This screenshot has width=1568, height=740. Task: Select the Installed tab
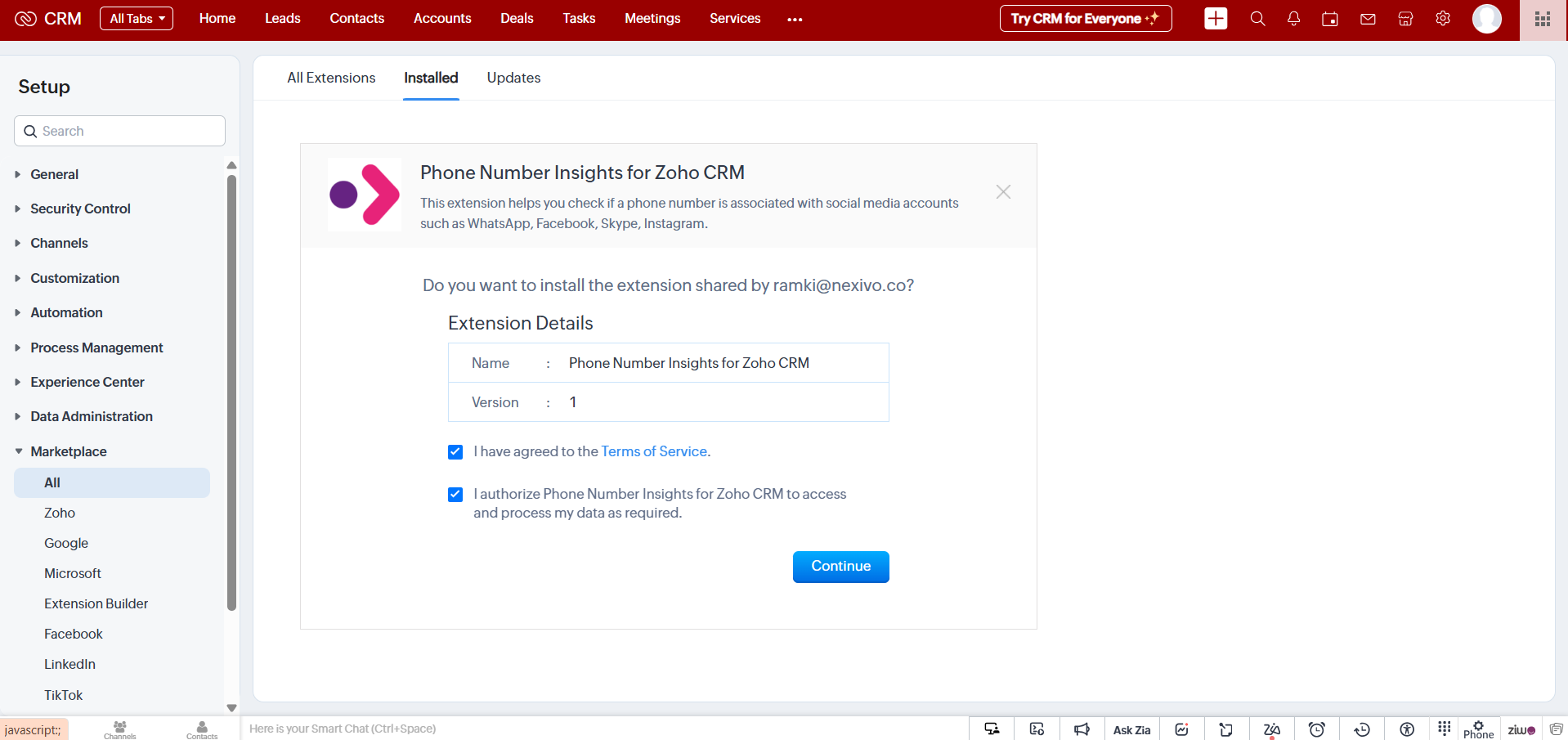point(431,78)
